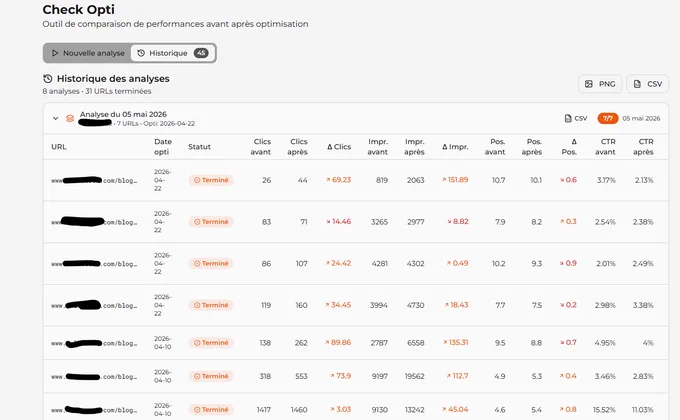Click the Pos. après column header
Screen dimensions: 680x420
point(532,147)
